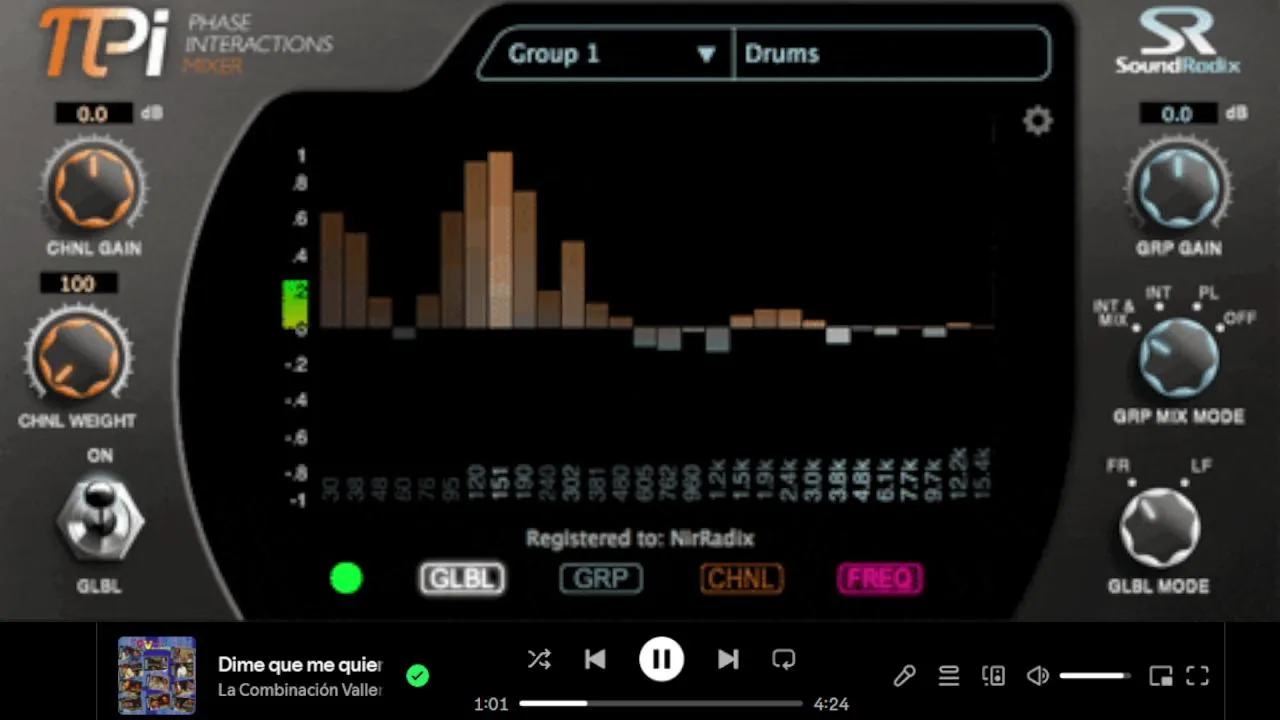Open the album art thumbnail
1280x720 pixels.
[157, 676]
